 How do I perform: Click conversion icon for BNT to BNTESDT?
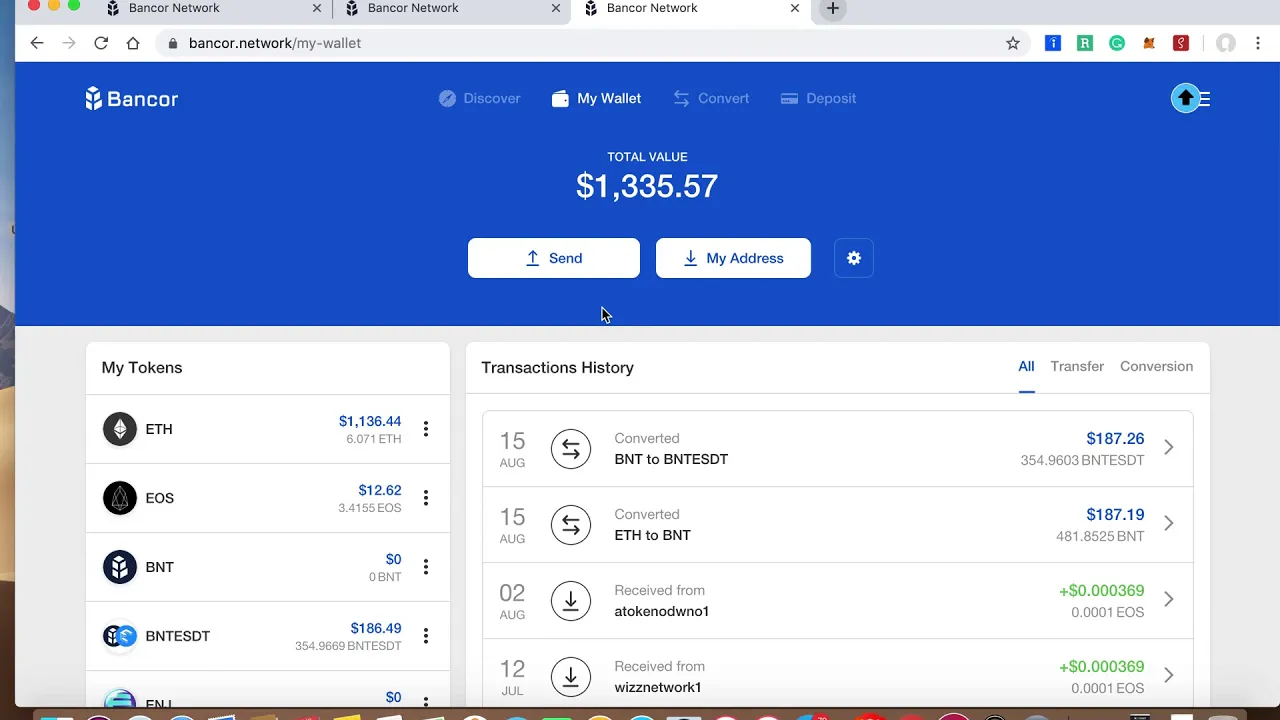571,449
